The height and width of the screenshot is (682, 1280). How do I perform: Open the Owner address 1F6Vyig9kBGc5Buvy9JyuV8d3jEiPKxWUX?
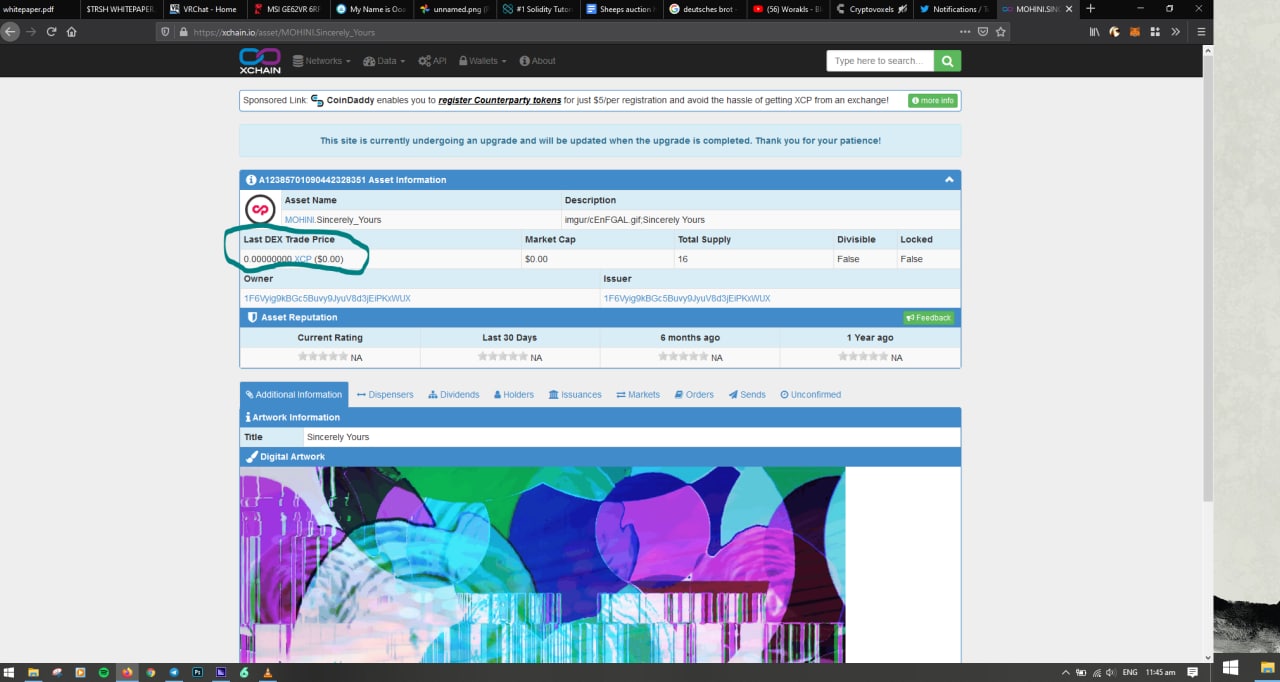[327, 298]
